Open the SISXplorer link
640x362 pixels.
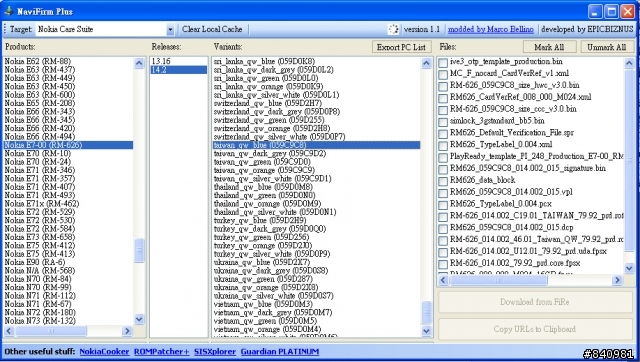(x=215, y=351)
